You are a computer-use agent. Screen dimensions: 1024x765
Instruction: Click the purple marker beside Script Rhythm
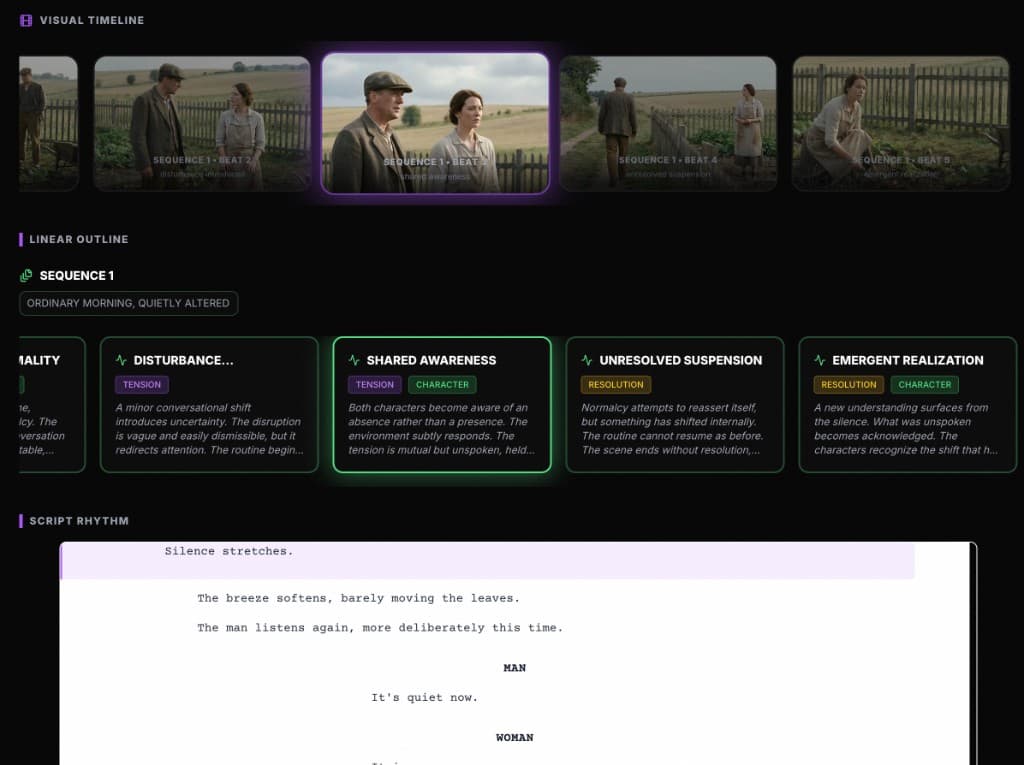(x=22, y=521)
